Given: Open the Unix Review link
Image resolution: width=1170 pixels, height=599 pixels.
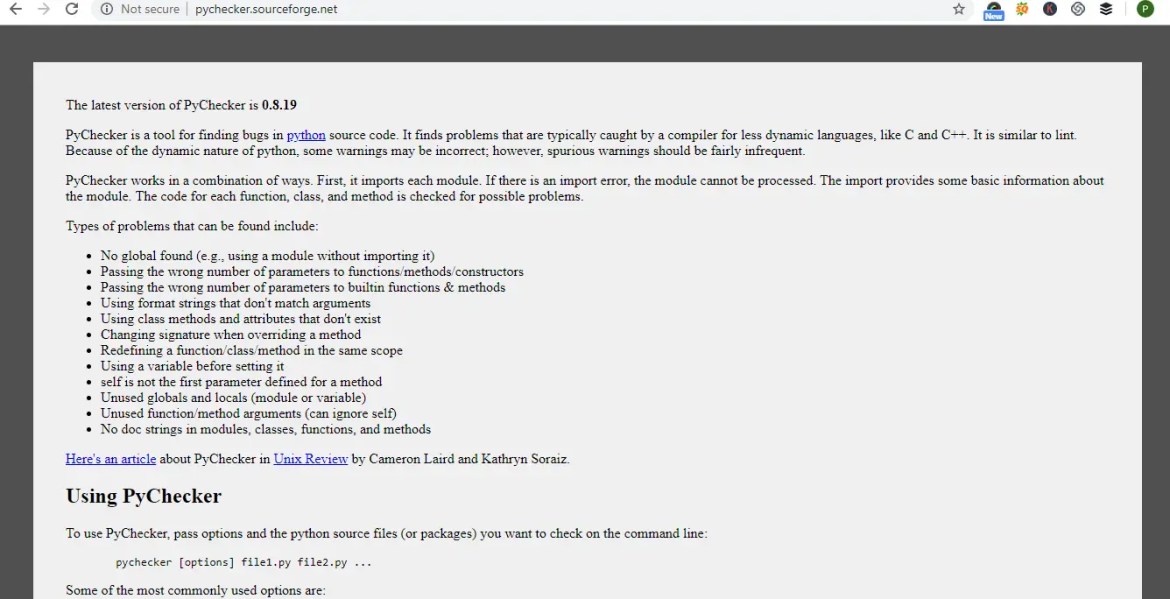Looking at the screenshot, I should point(310,459).
